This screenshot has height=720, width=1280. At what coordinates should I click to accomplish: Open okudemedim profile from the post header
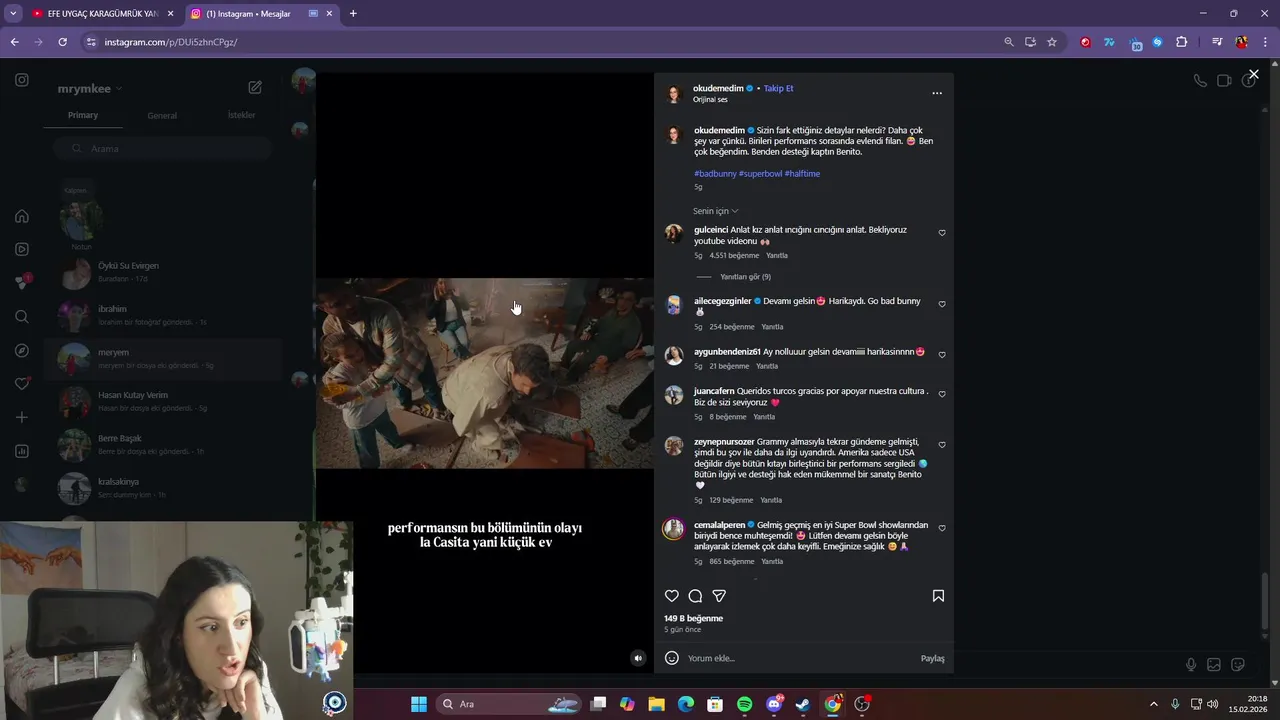coord(718,88)
